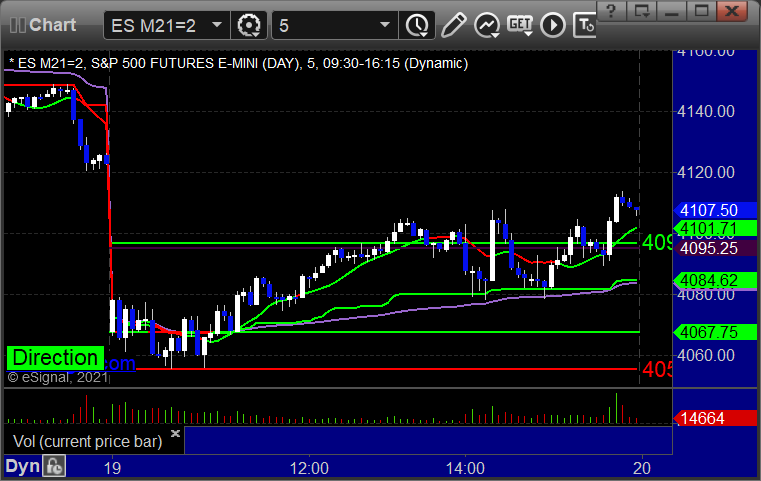Click the 4101.71 green price tag
This screenshot has height=481, width=761.
point(715,228)
